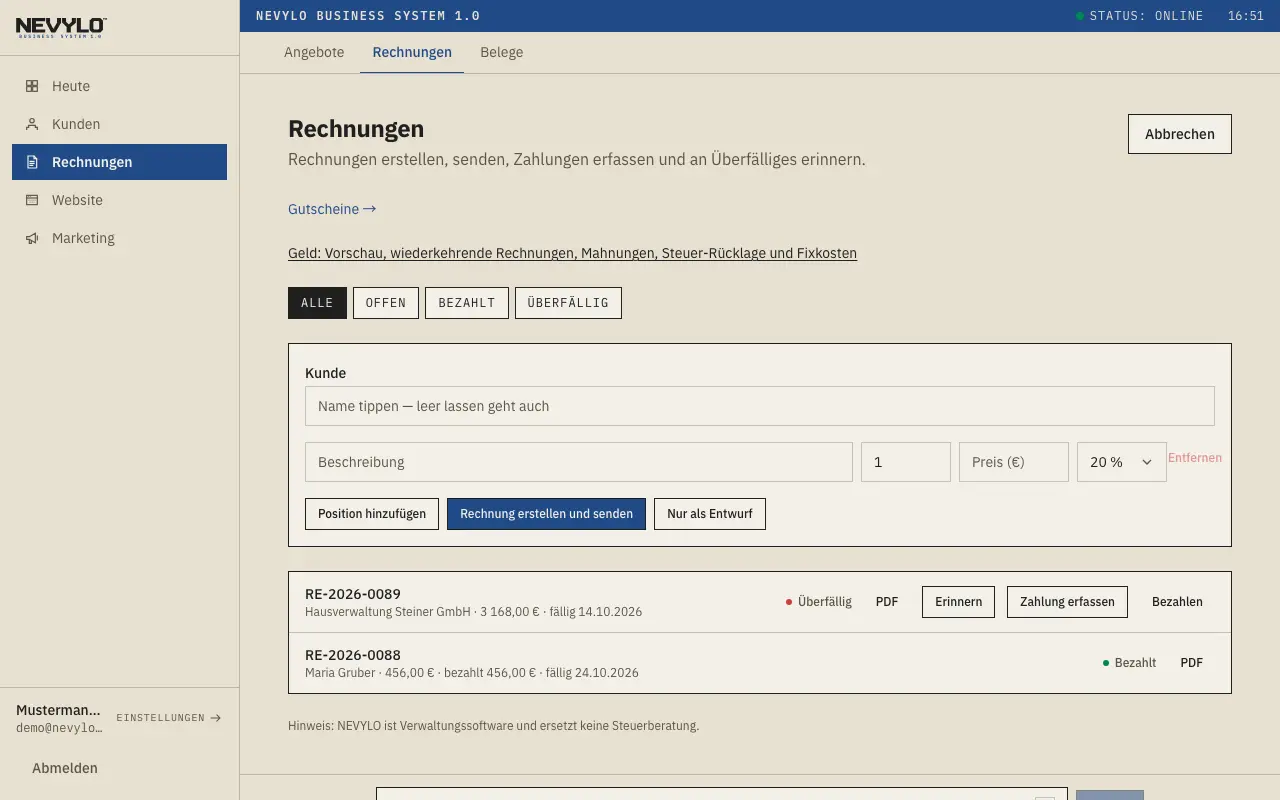Click the Website browser icon
1280x800 pixels.
[x=32, y=200]
